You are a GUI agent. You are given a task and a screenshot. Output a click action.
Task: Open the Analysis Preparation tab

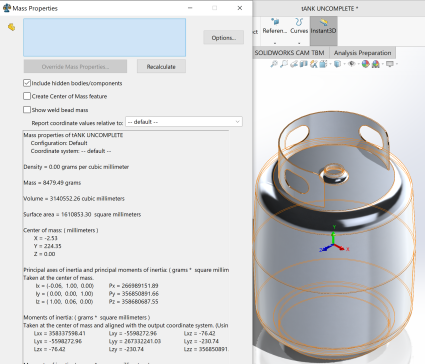(x=362, y=53)
